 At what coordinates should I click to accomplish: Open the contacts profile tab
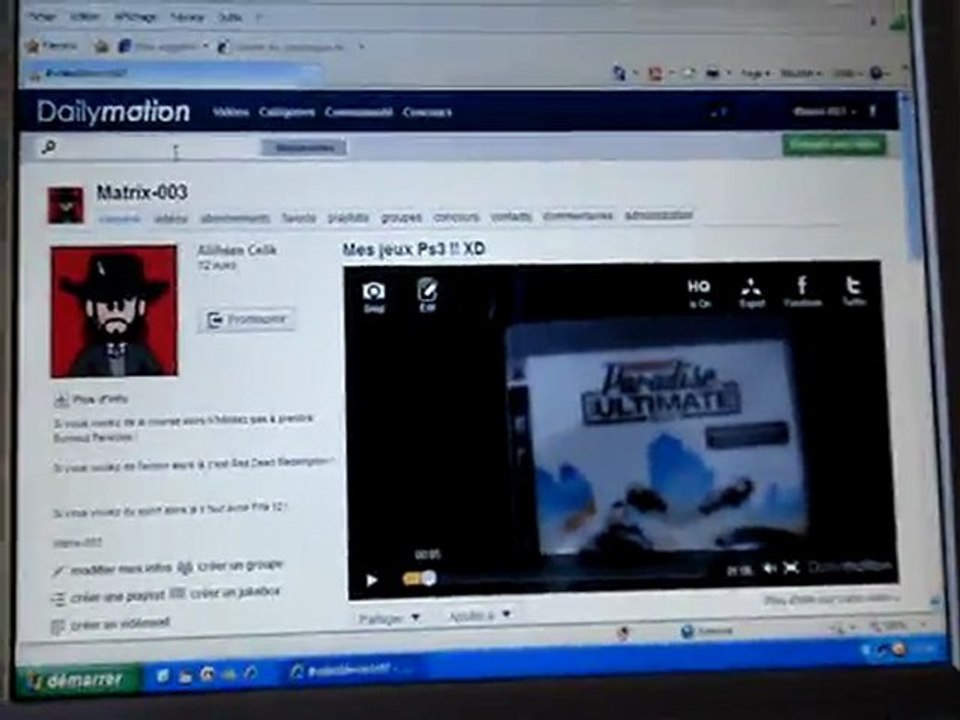coord(511,217)
